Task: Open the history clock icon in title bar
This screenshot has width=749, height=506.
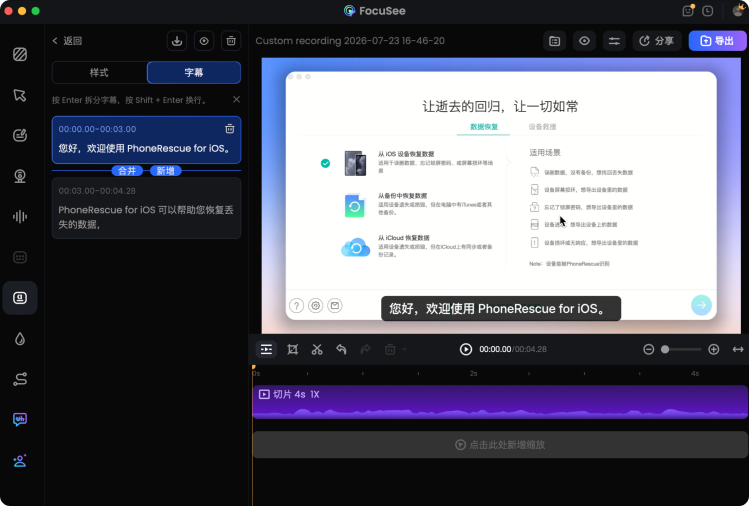Action: (707, 11)
